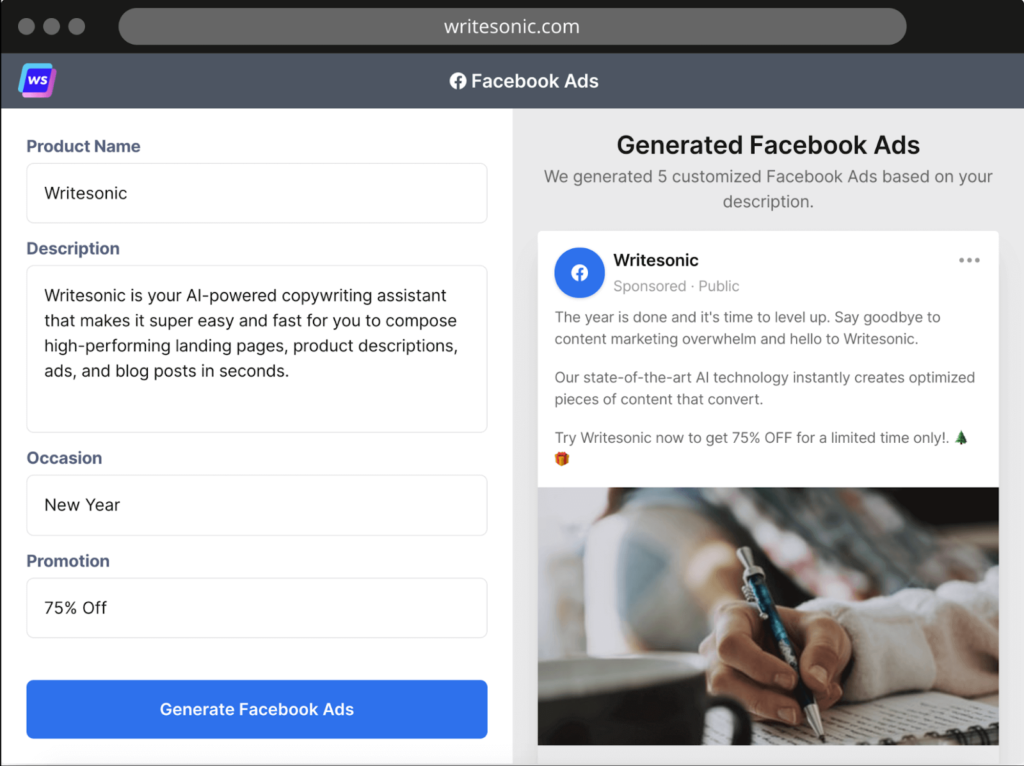The image size is (1024, 766).
Task: Click the Product Name input field
Action: 257,193
